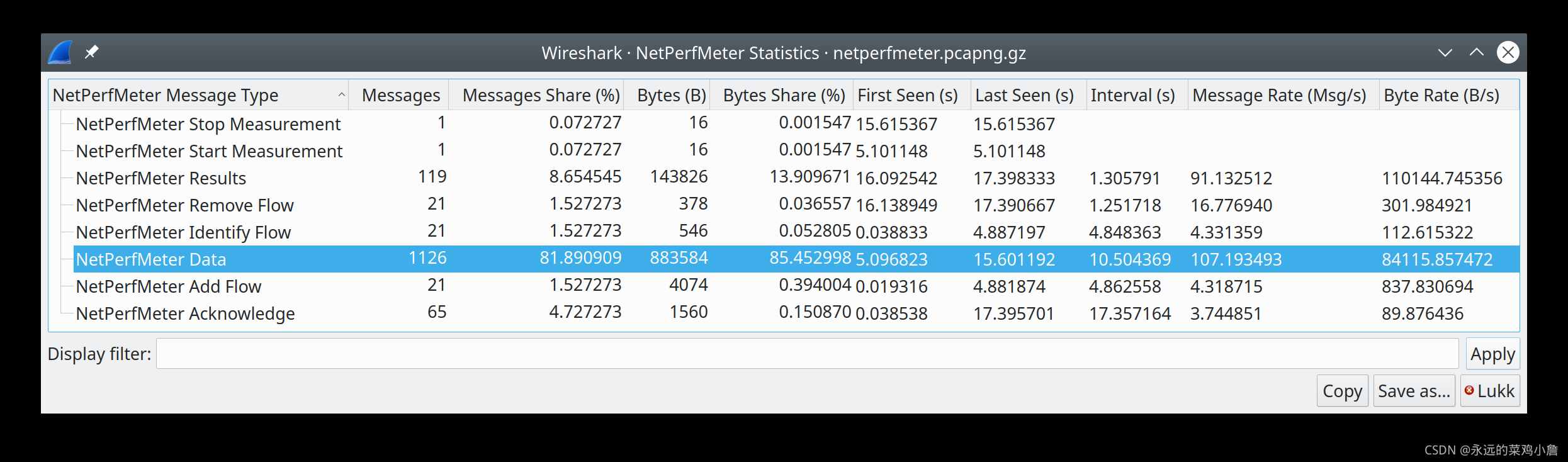The height and width of the screenshot is (462, 1568).
Task: Click the 5.101148 last seen value
Action: pos(1009,151)
